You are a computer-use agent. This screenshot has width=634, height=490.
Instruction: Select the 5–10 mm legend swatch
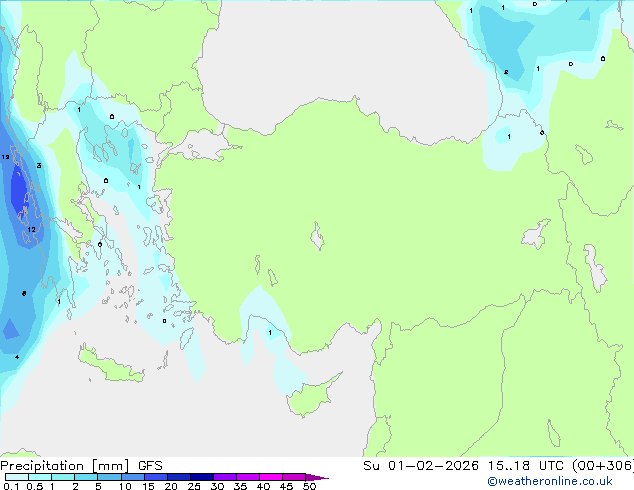point(109,477)
